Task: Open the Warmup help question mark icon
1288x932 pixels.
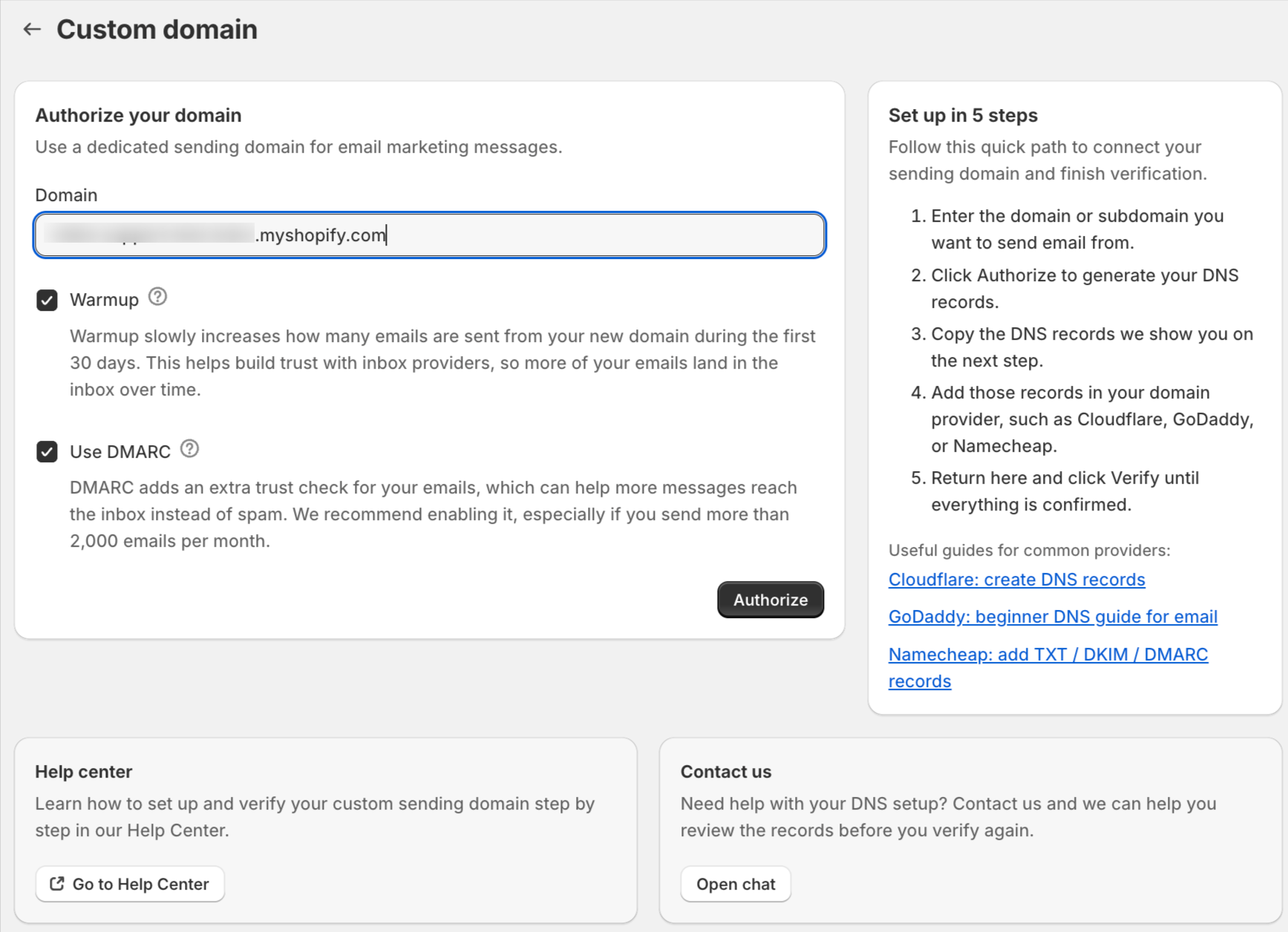Action: [x=157, y=297]
